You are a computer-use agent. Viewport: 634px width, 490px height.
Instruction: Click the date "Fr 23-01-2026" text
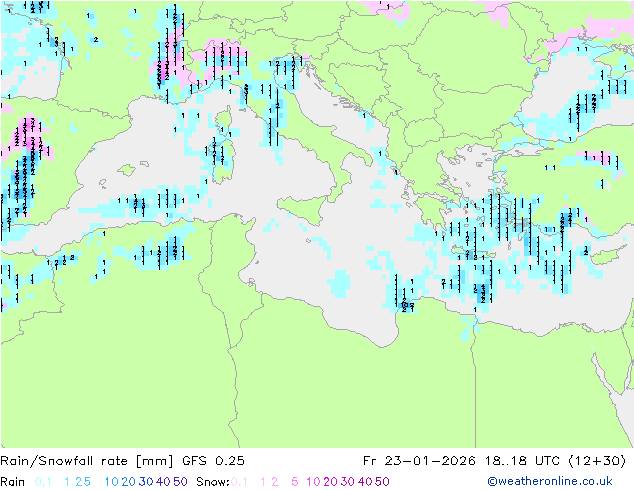point(419,461)
